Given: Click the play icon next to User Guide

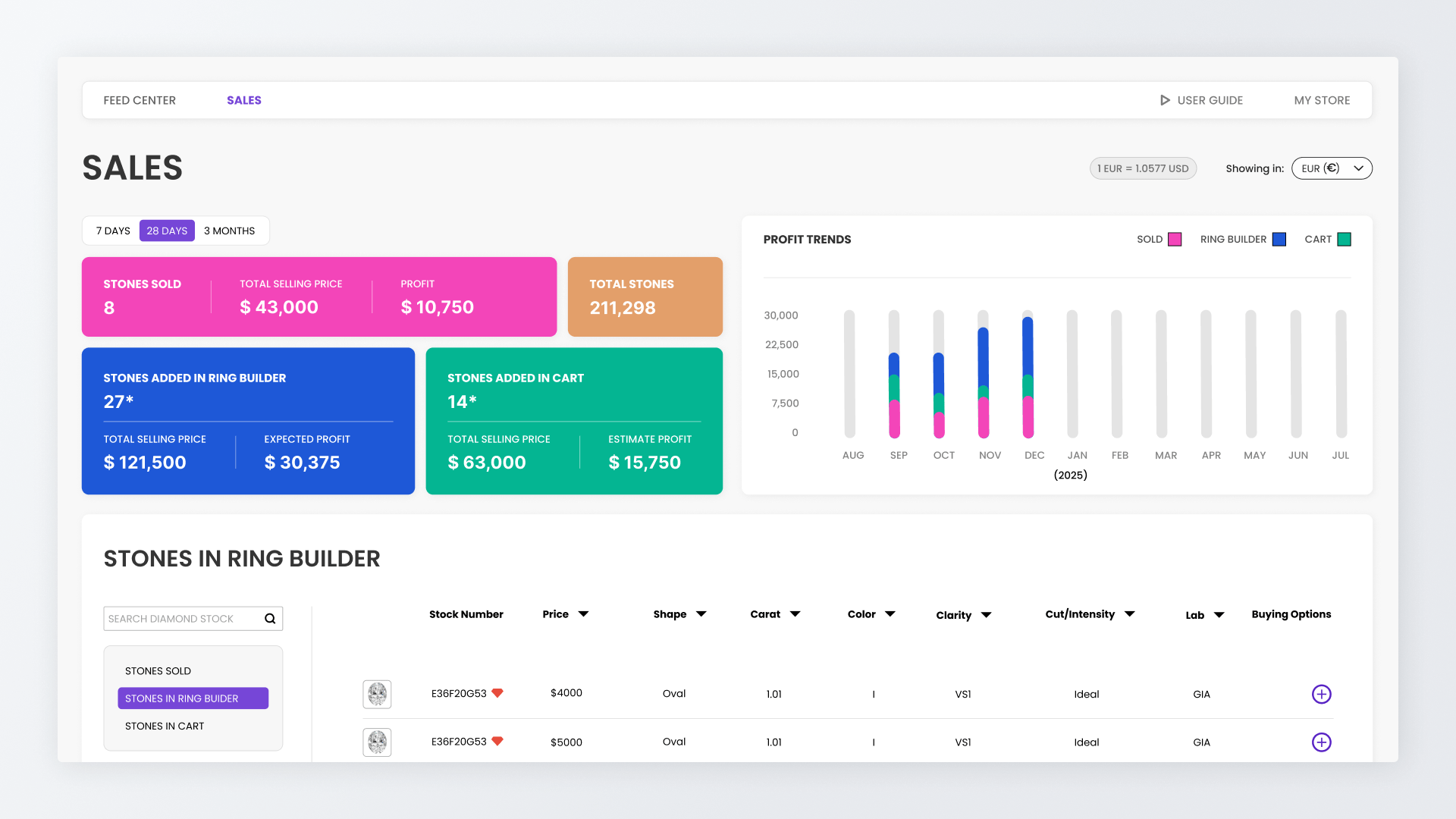Looking at the screenshot, I should [x=1165, y=100].
